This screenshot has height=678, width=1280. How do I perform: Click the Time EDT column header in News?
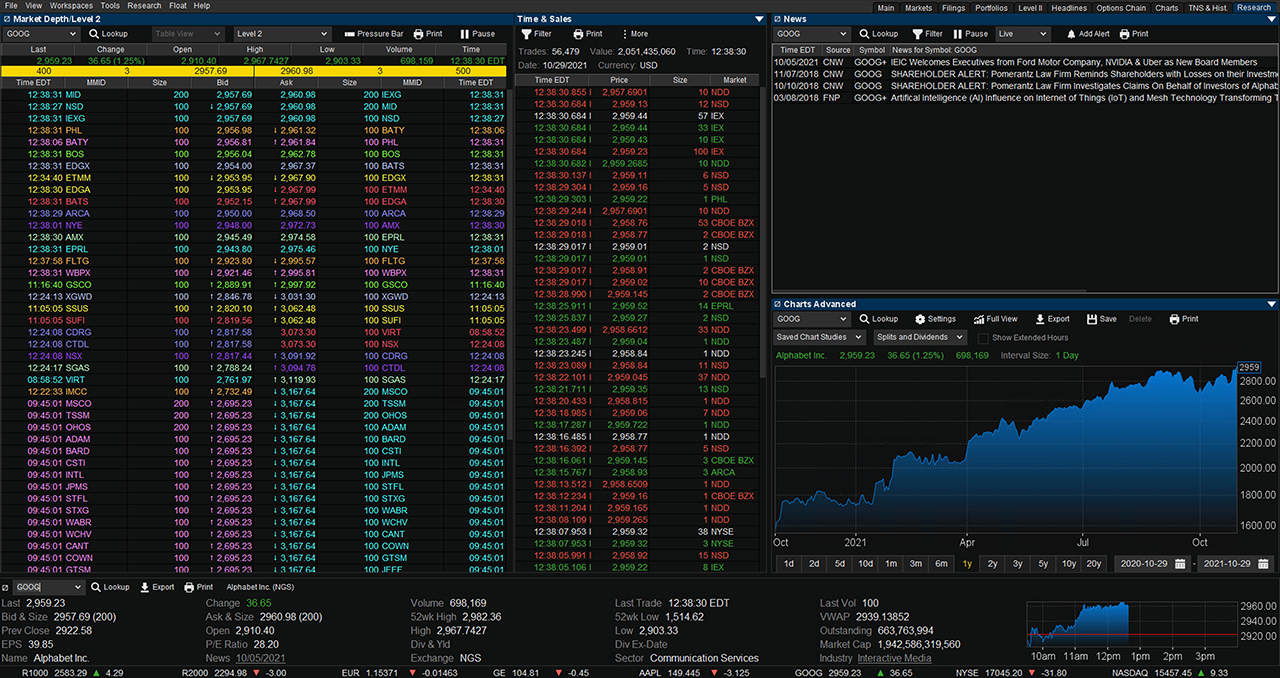(797, 50)
